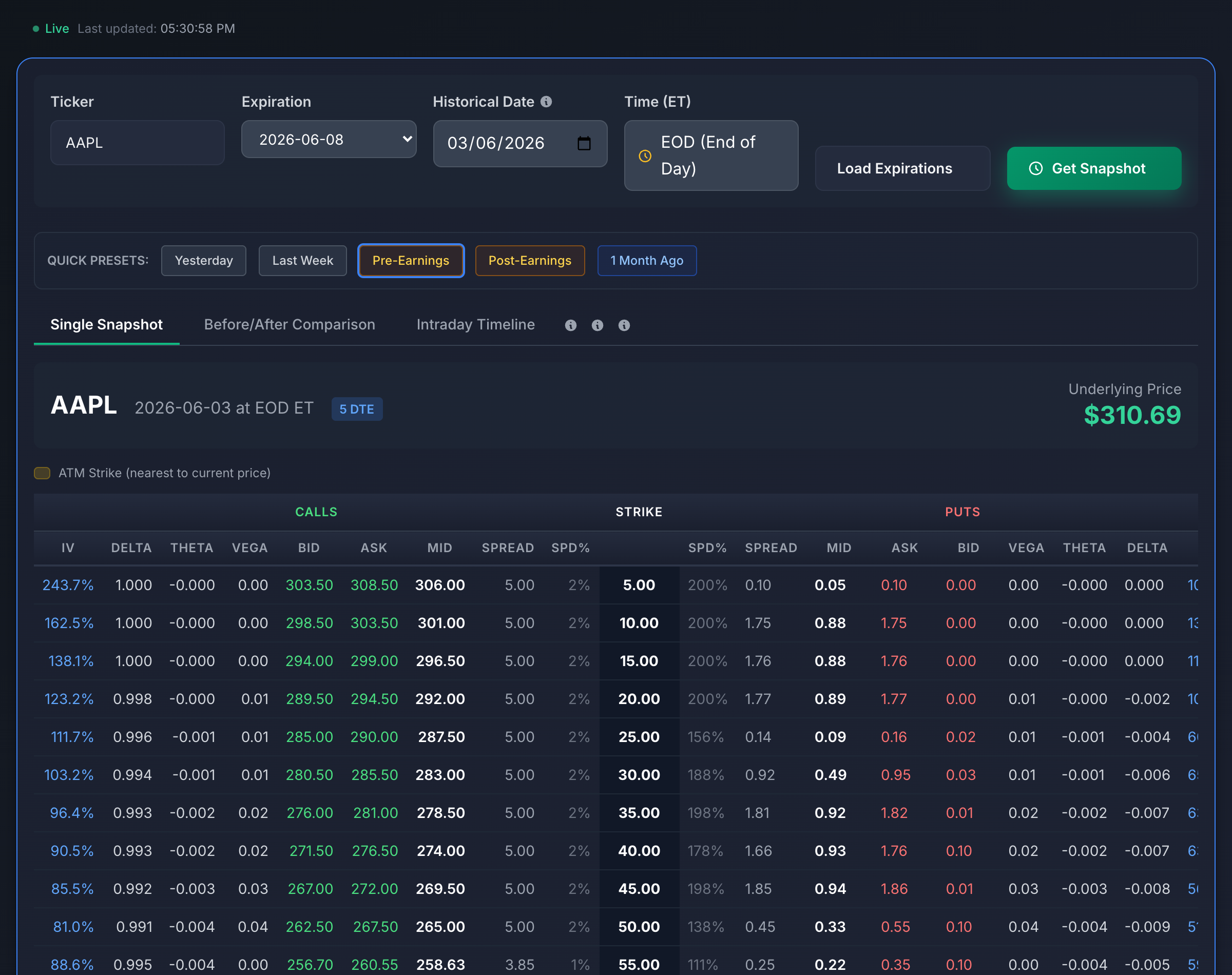Select the Yesterday quick preset

coord(204,261)
